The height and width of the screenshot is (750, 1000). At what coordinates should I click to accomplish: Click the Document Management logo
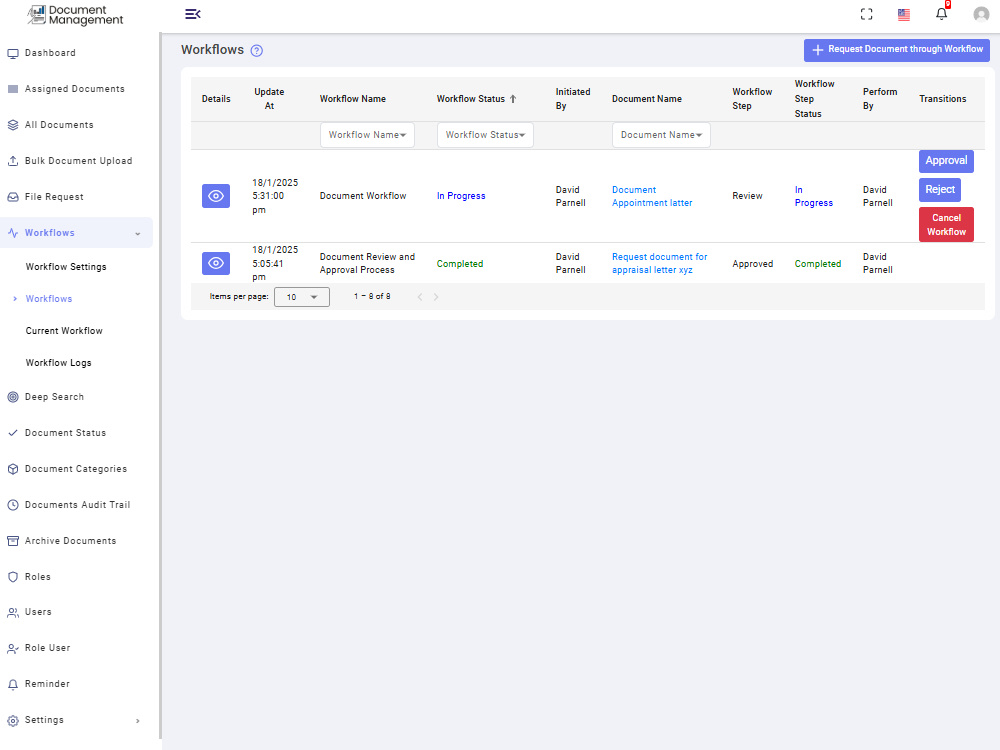[x=75, y=15]
